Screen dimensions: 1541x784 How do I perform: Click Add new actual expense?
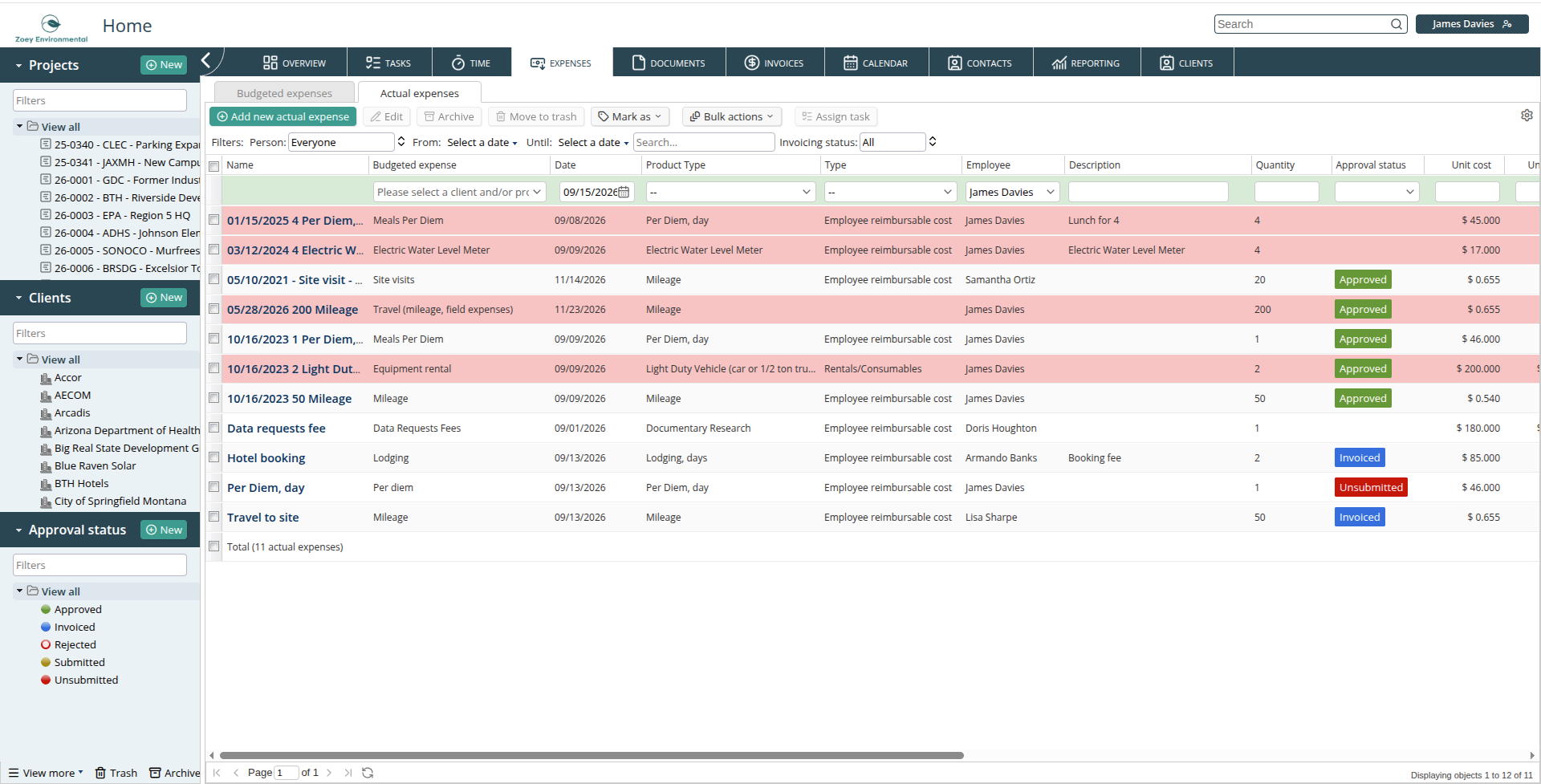[x=283, y=116]
